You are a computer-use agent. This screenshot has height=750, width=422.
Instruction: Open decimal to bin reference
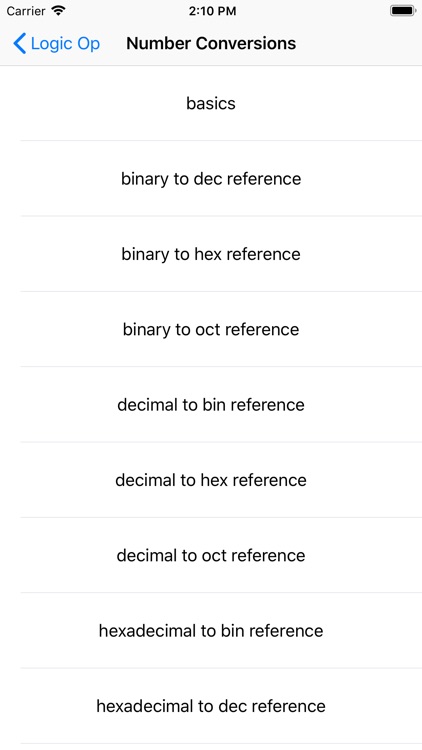(211, 405)
